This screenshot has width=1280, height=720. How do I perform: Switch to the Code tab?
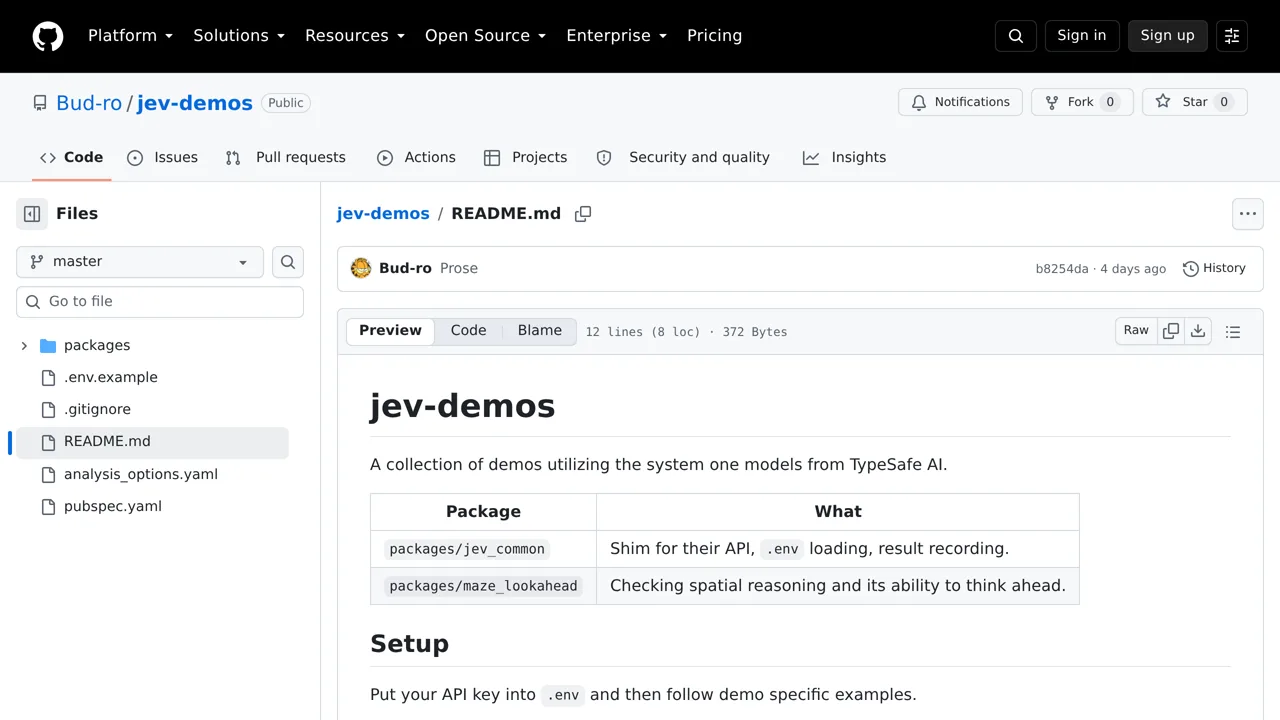point(72,158)
